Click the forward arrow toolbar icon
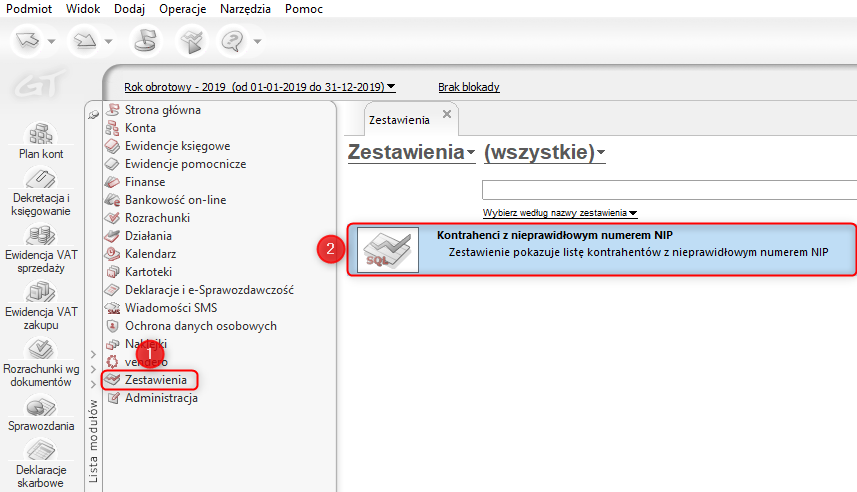857x492 pixels. 85,40
